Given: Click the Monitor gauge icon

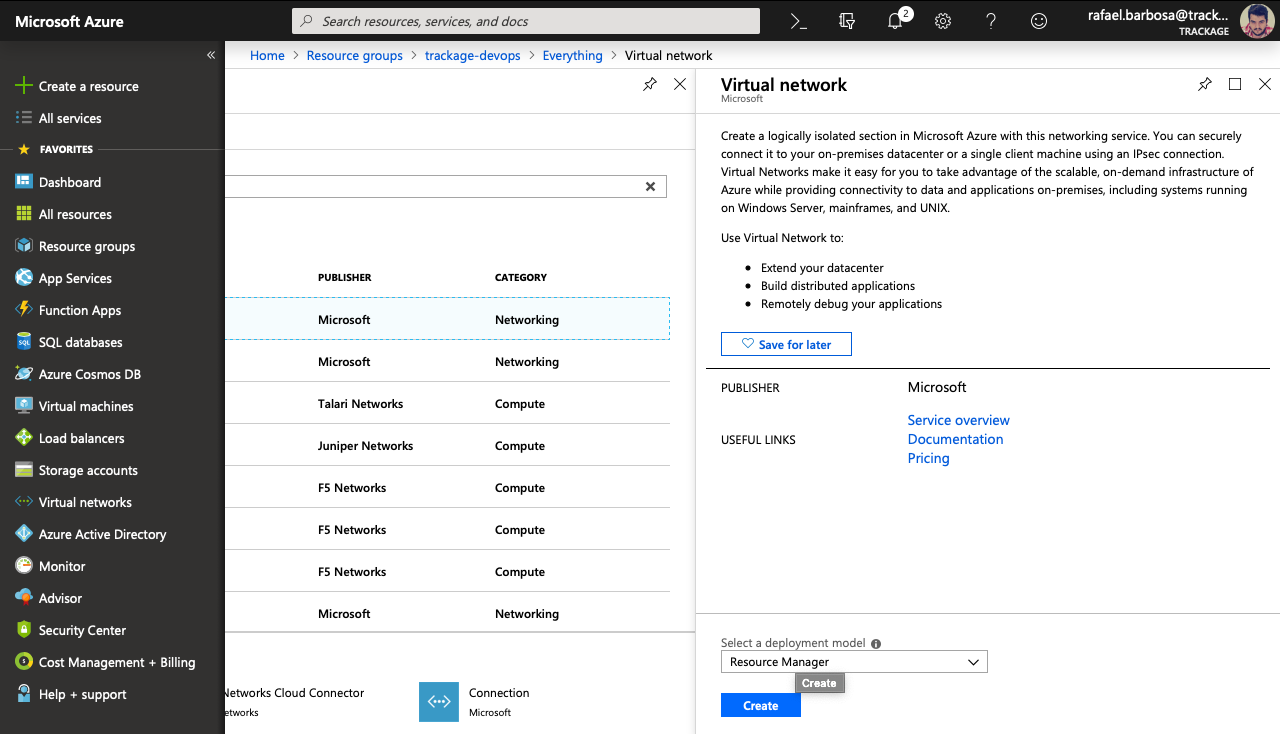Looking at the screenshot, I should tap(23, 566).
